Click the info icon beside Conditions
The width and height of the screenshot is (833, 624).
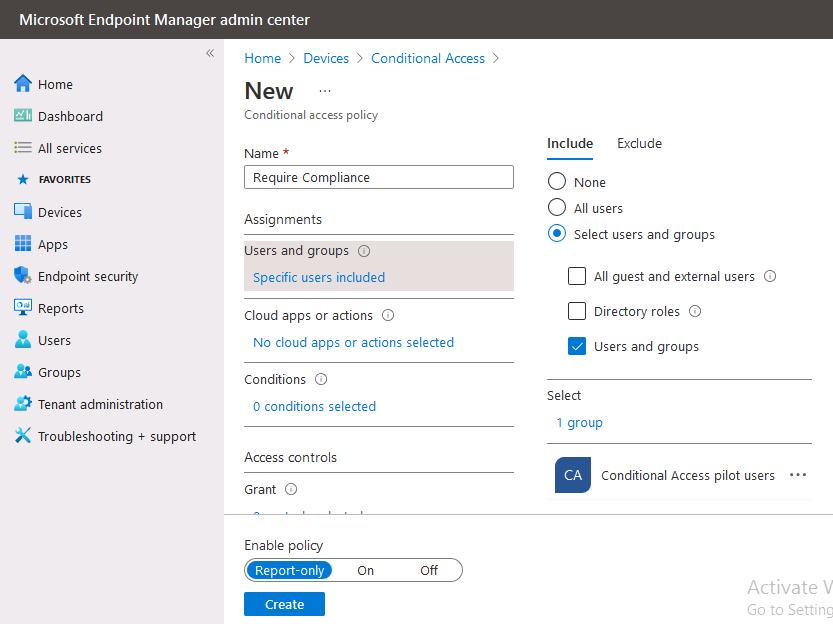(321, 379)
